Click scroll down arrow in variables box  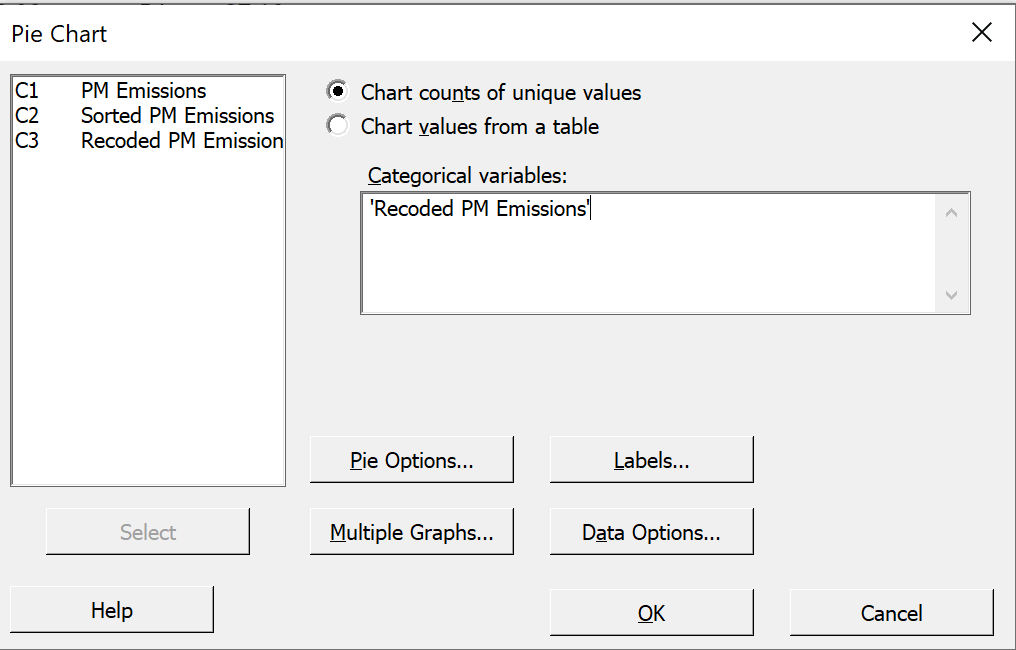tap(951, 295)
